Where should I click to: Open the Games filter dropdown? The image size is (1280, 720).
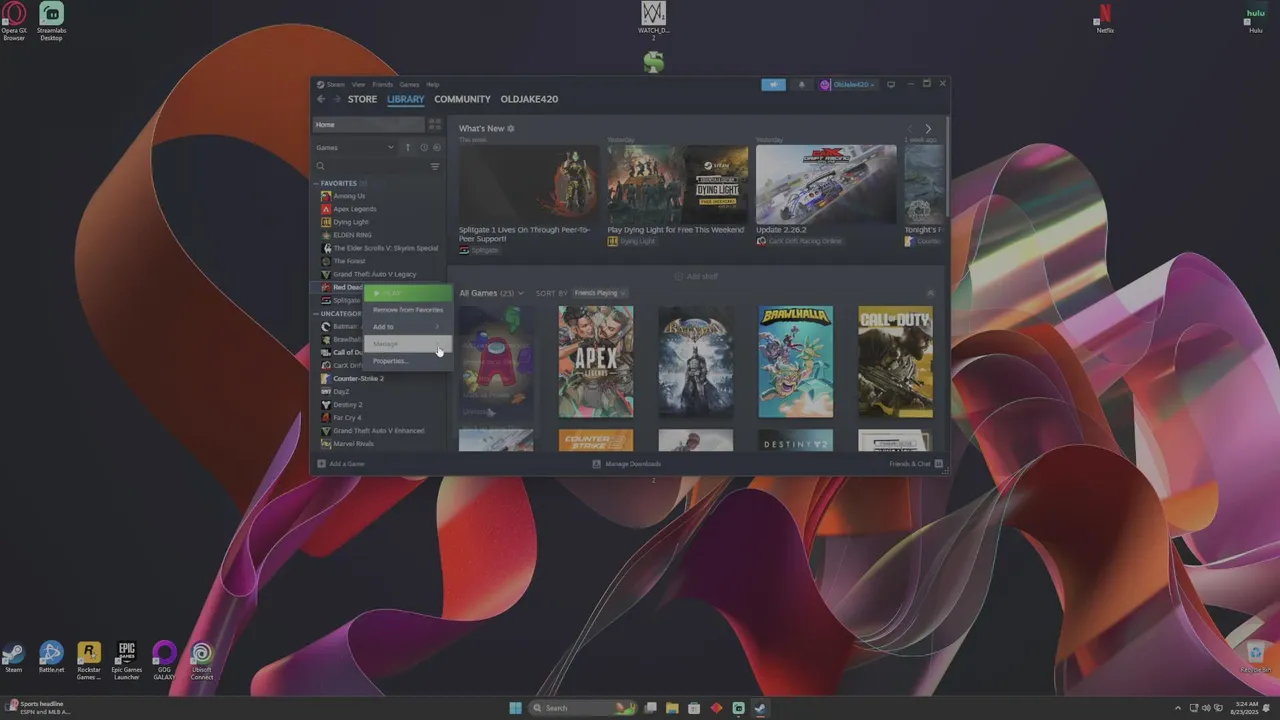(355, 148)
